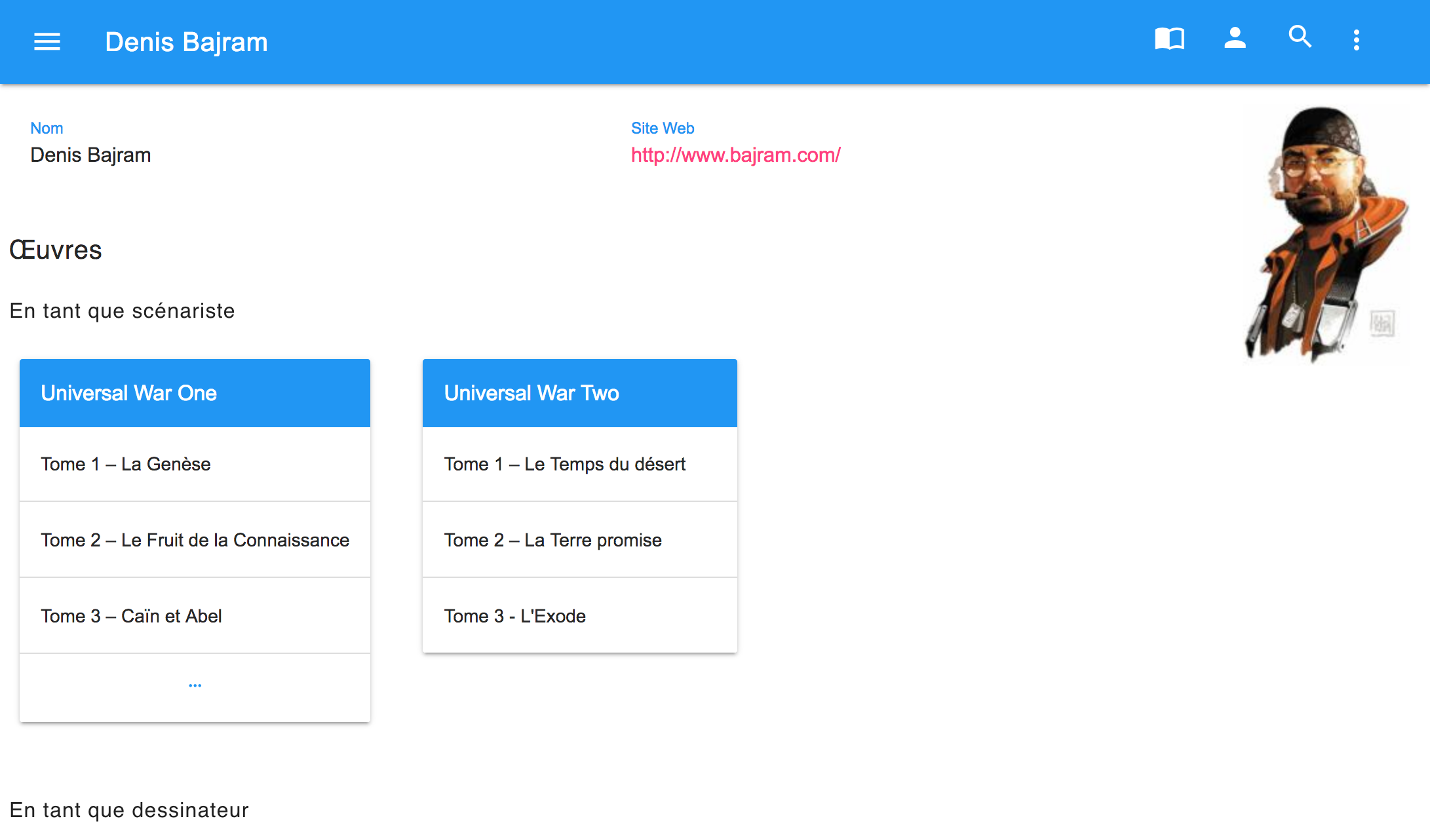The width and height of the screenshot is (1430, 840).
Task: Open Universal War One series header
Action: (x=195, y=393)
